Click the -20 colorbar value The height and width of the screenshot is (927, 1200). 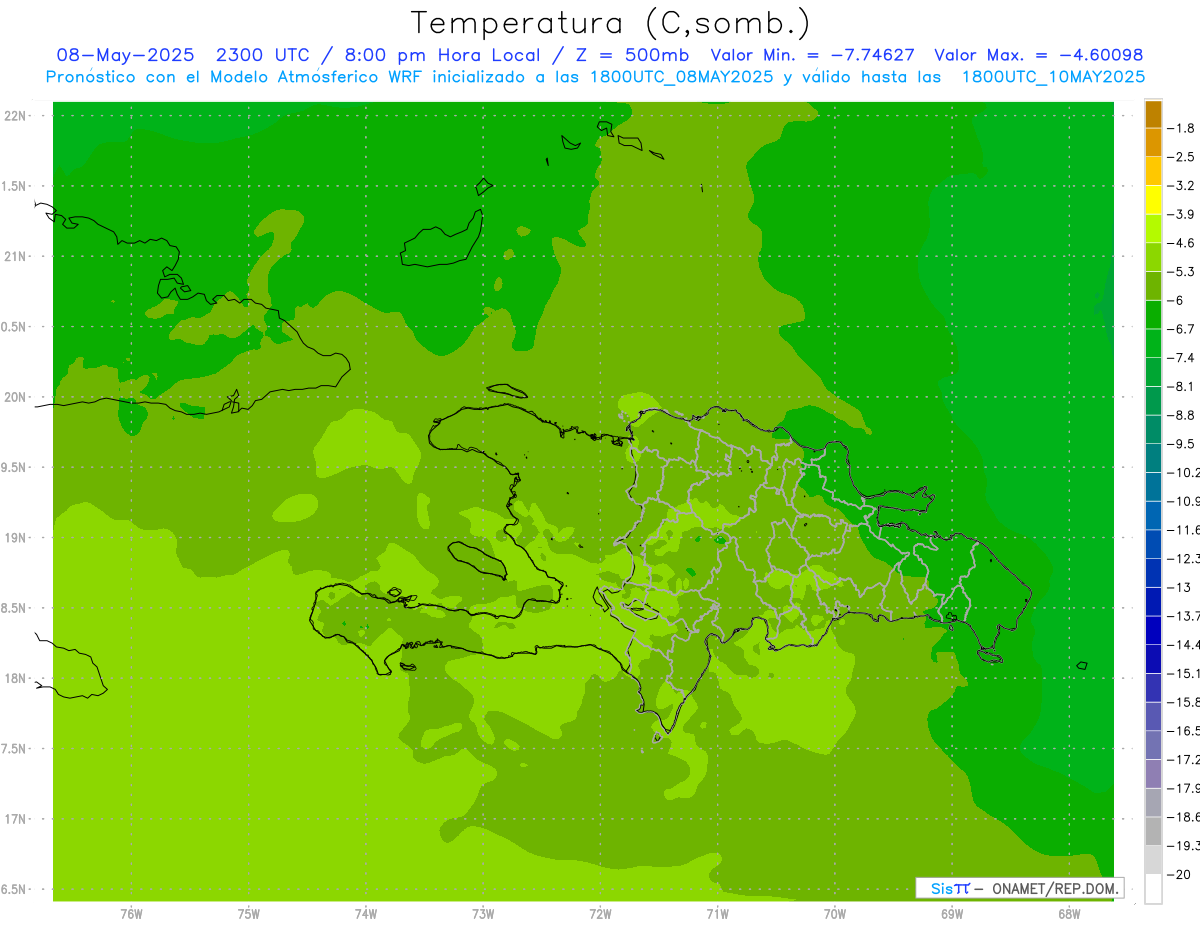tap(1179, 874)
